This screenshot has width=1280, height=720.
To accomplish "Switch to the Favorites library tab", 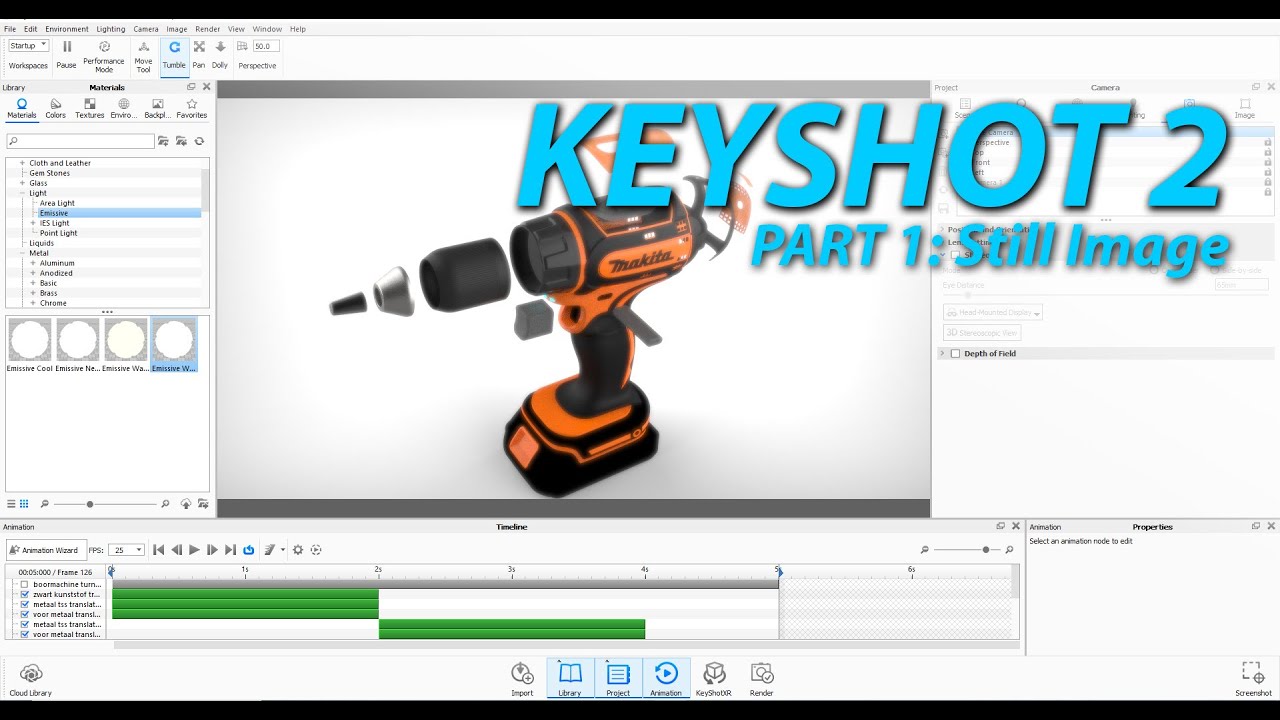I will click(x=192, y=109).
